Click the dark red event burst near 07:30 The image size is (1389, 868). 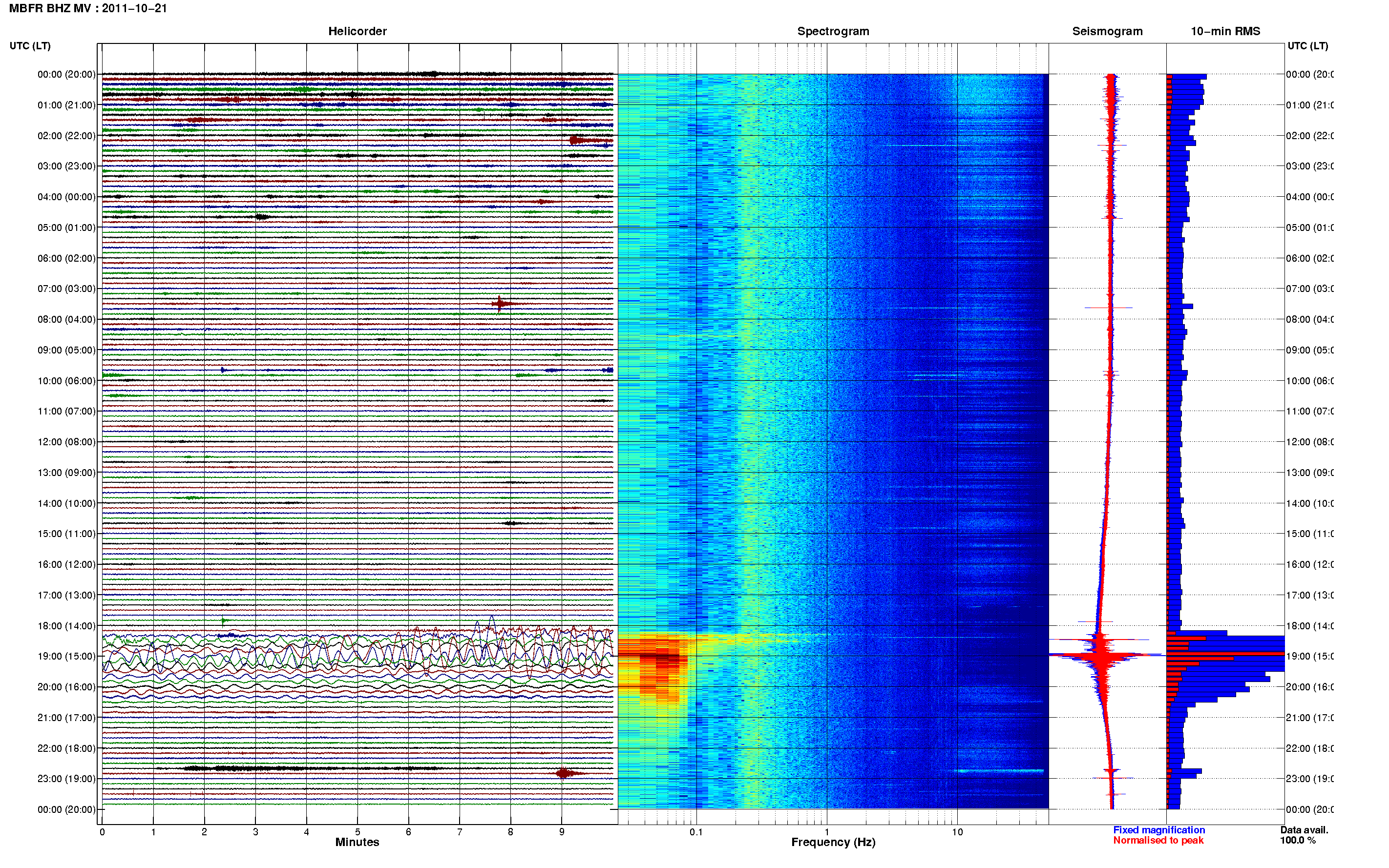pyautogui.click(x=501, y=304)
